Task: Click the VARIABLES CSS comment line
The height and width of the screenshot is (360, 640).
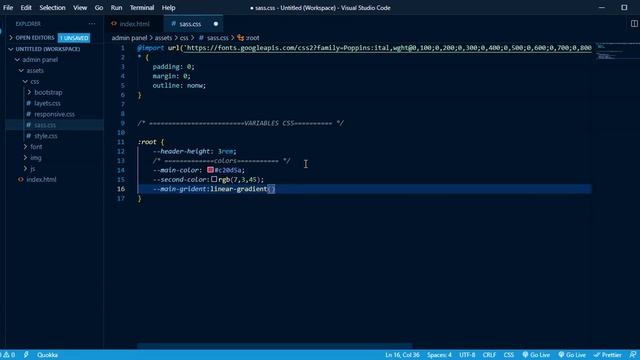Action: pyautogui.click(x=240, y=123)
